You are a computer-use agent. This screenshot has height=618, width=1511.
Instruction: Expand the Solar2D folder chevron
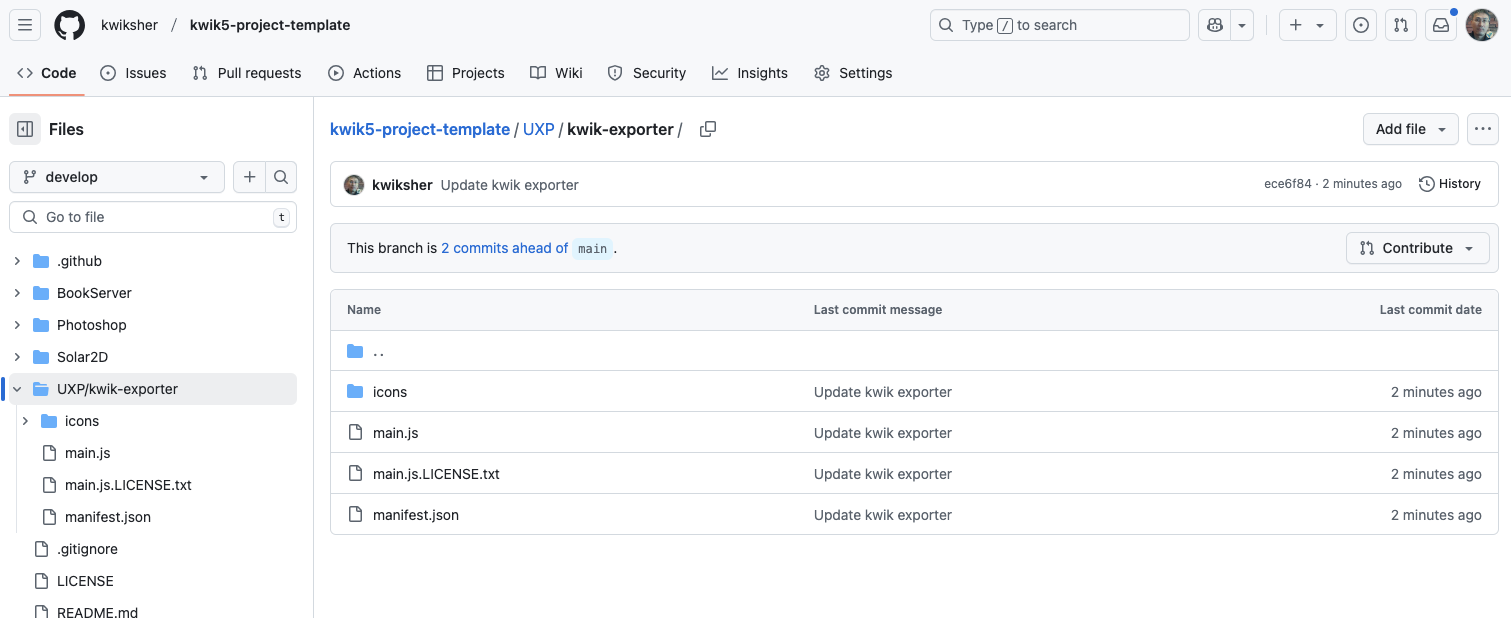coord(17,357)
